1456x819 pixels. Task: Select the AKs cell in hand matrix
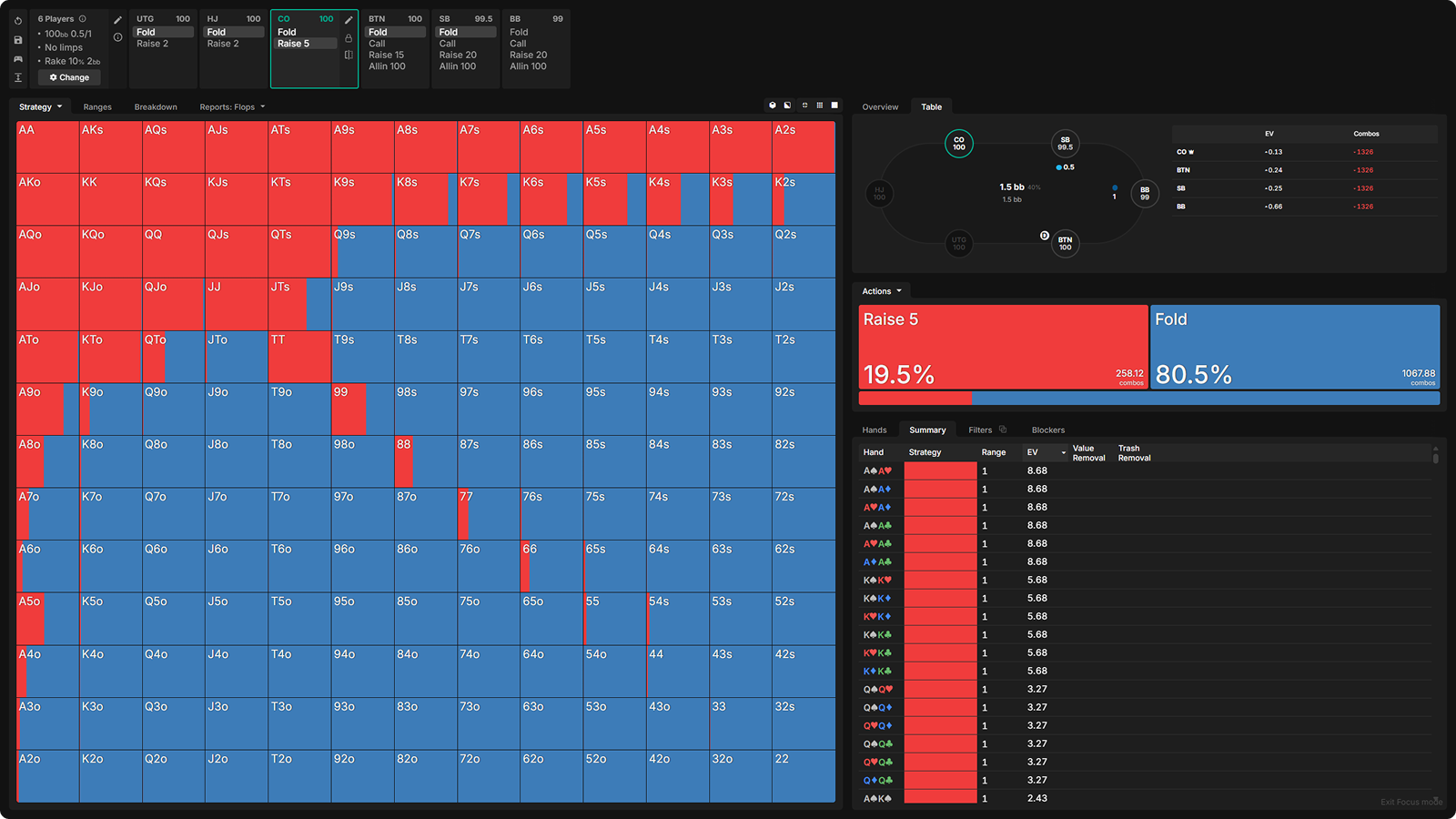click(111, 147)
